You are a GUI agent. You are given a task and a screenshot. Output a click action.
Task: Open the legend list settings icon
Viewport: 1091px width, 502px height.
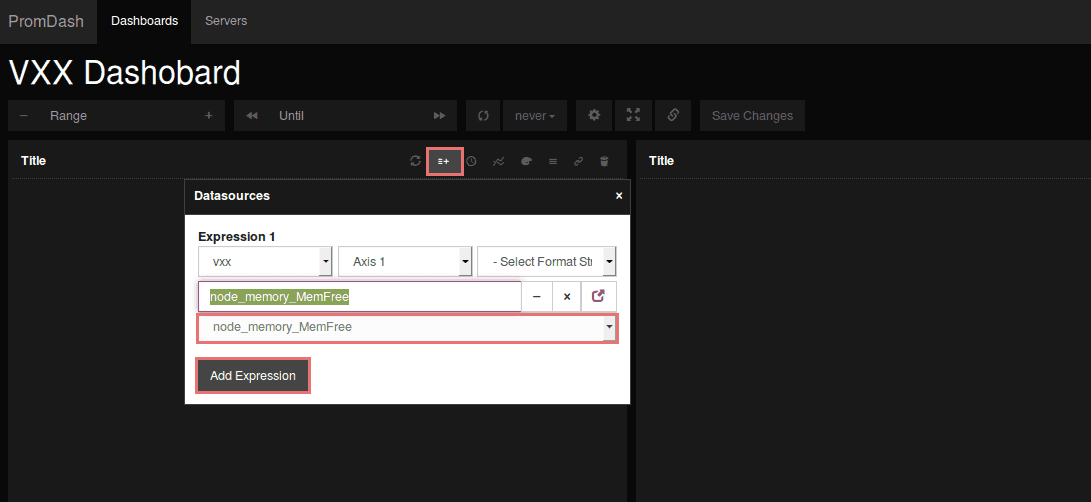[552, 161]
